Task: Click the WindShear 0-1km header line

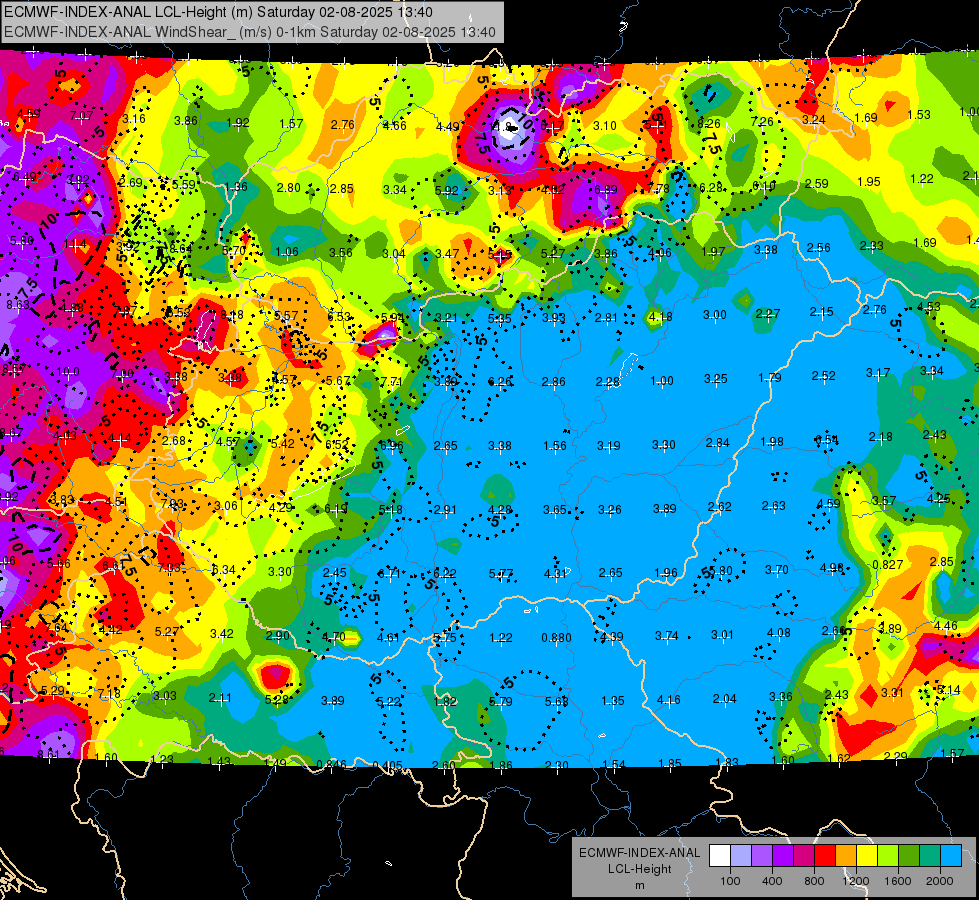Action: (250, 32)
